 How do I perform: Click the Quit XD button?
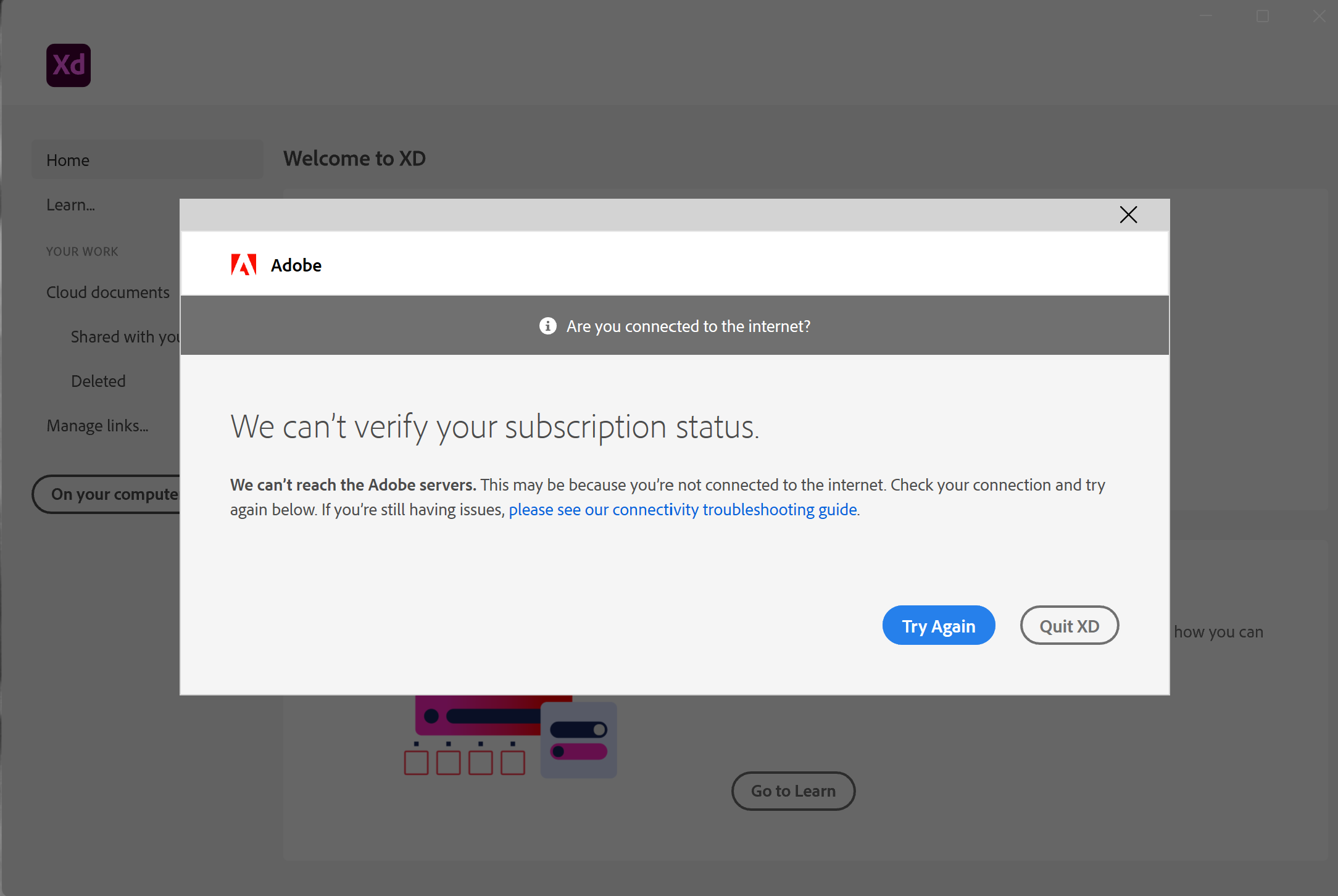1068,625
